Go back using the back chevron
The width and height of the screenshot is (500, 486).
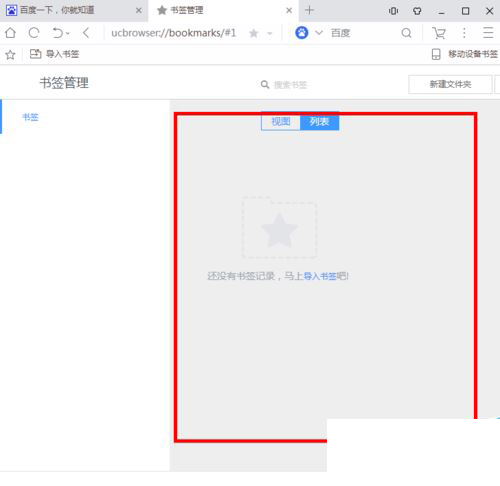pyautogui.click(x=86, y=33)
